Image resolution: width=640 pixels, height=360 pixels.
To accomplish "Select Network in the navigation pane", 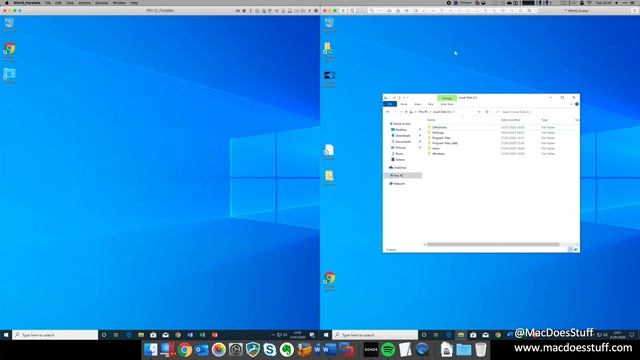I will coord(397,184).
